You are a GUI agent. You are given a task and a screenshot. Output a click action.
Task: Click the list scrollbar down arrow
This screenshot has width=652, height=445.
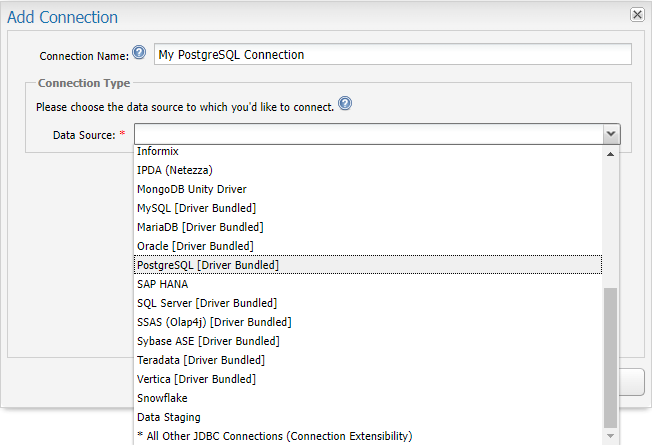(610, 436)
